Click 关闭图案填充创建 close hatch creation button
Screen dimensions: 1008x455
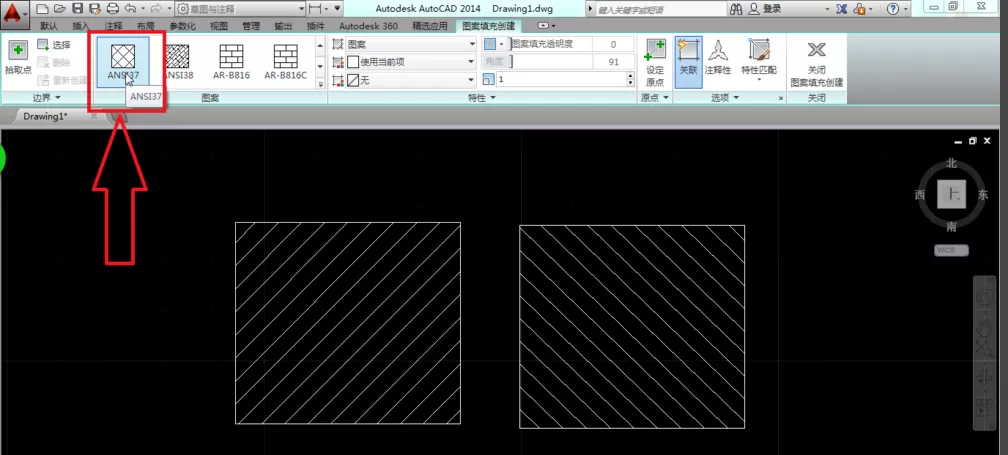click(816, 63)
